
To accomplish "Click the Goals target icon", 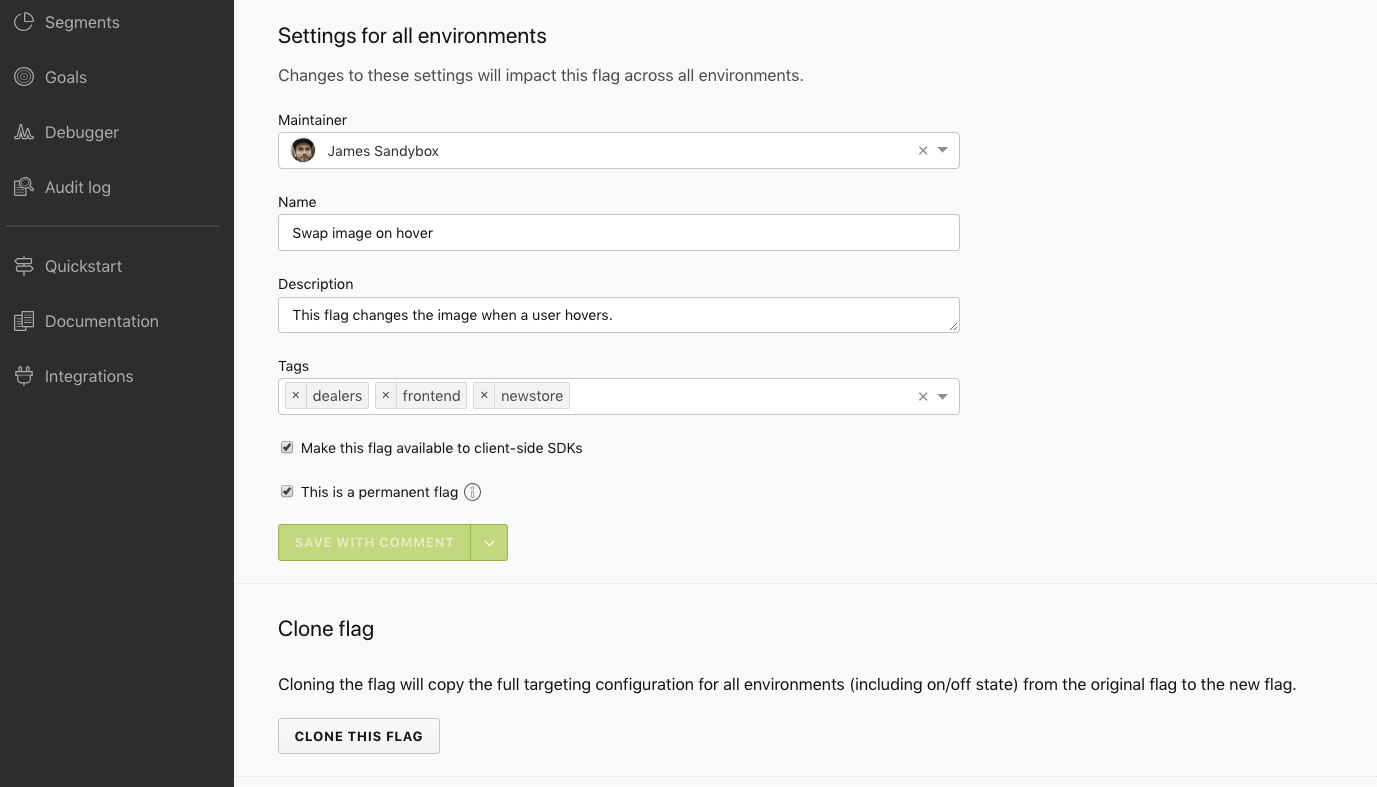I will tap(24, 77).
